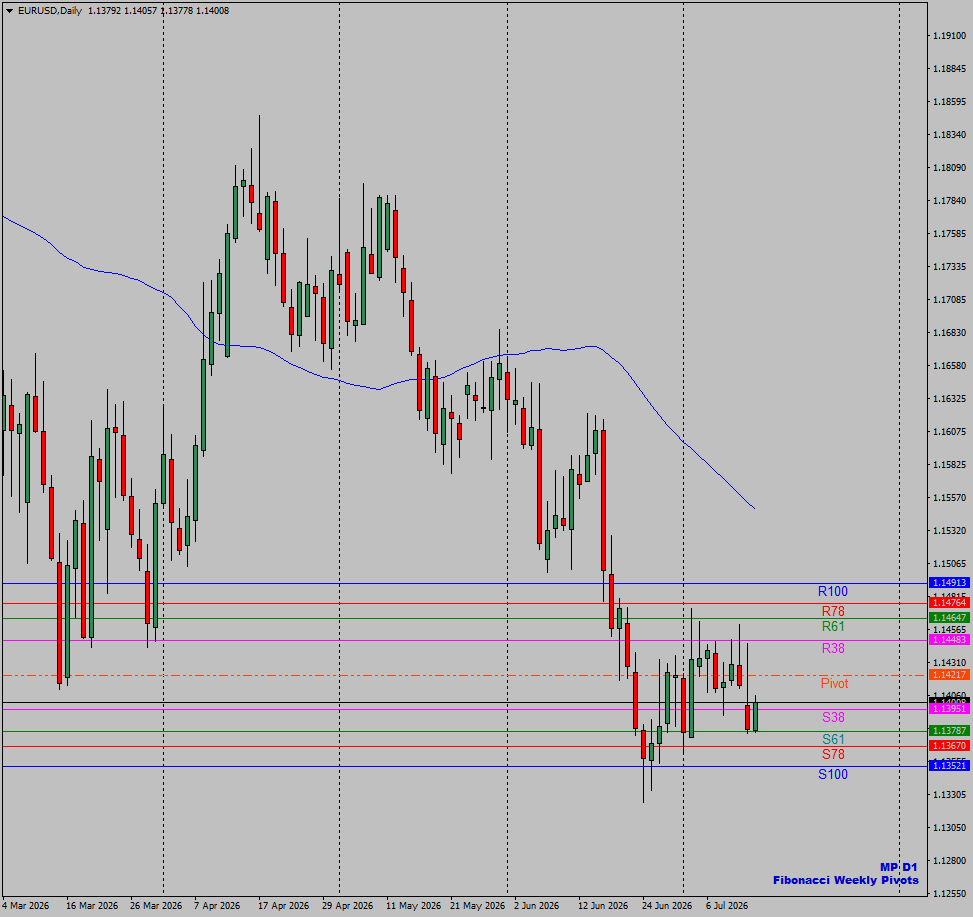The width and height of the screenshot is (973, 917).
Task: Click the 1.12550 price axis label
Action: pyautogui.click(x=949, y=893)
